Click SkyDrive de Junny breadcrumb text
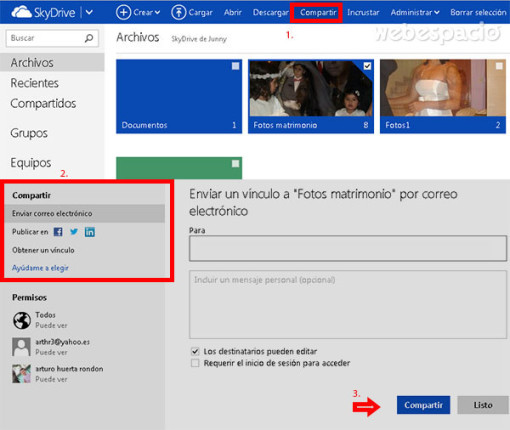 point(199,39)
